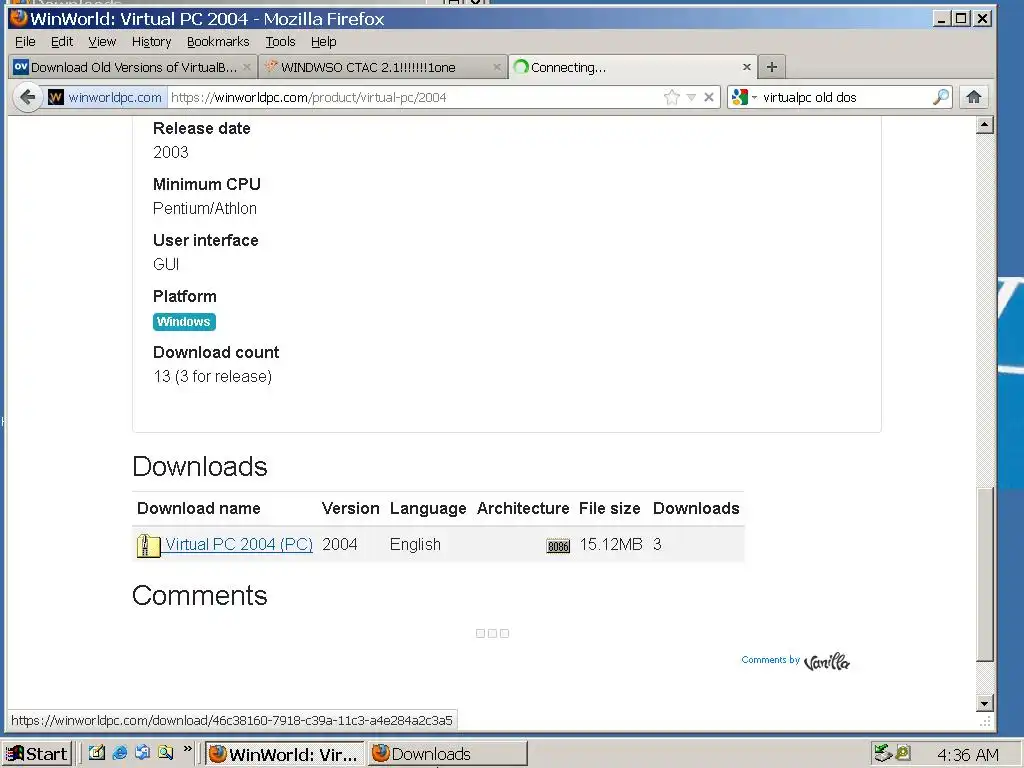Select the WinWorld taskbar button

(x=285, y=754)
